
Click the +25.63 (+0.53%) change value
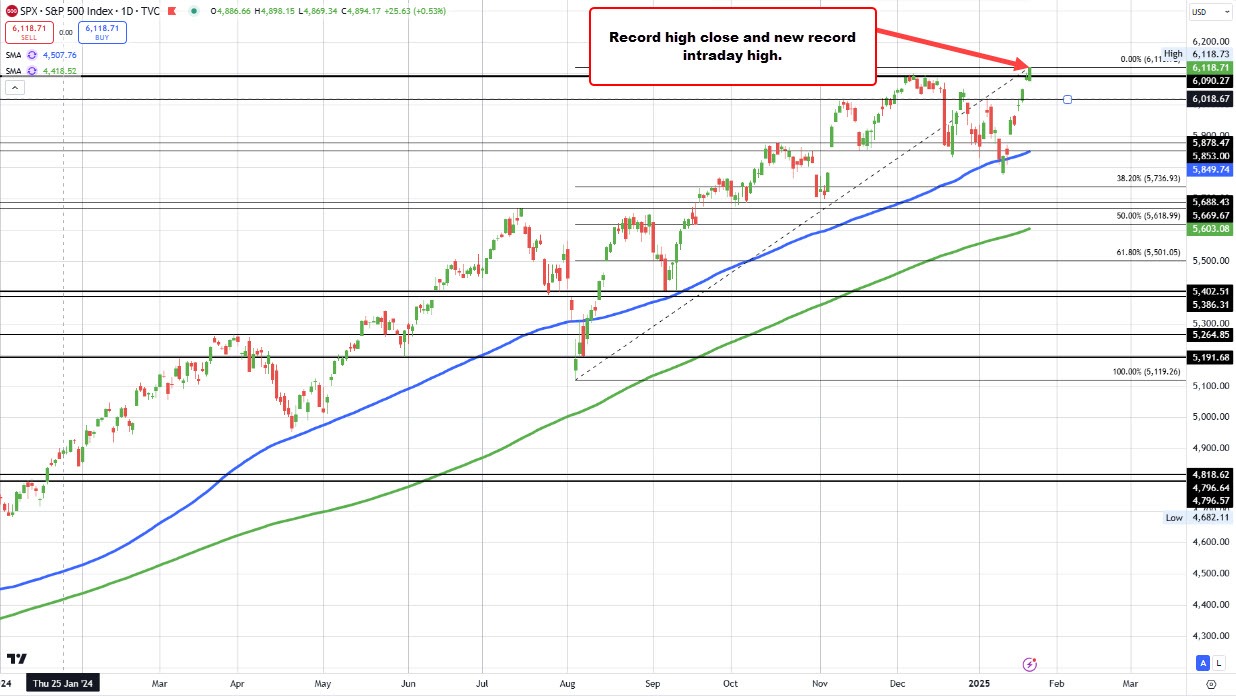click(x=415, y=11)
